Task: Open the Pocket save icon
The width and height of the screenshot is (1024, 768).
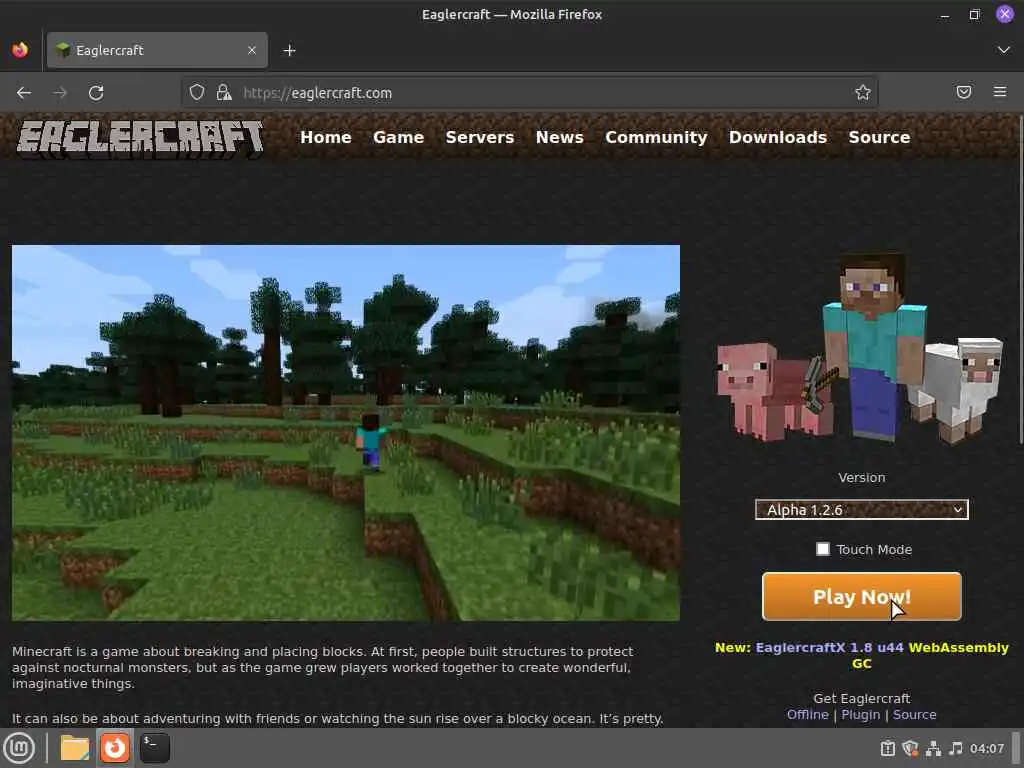Action: click(x=964, y=92)
